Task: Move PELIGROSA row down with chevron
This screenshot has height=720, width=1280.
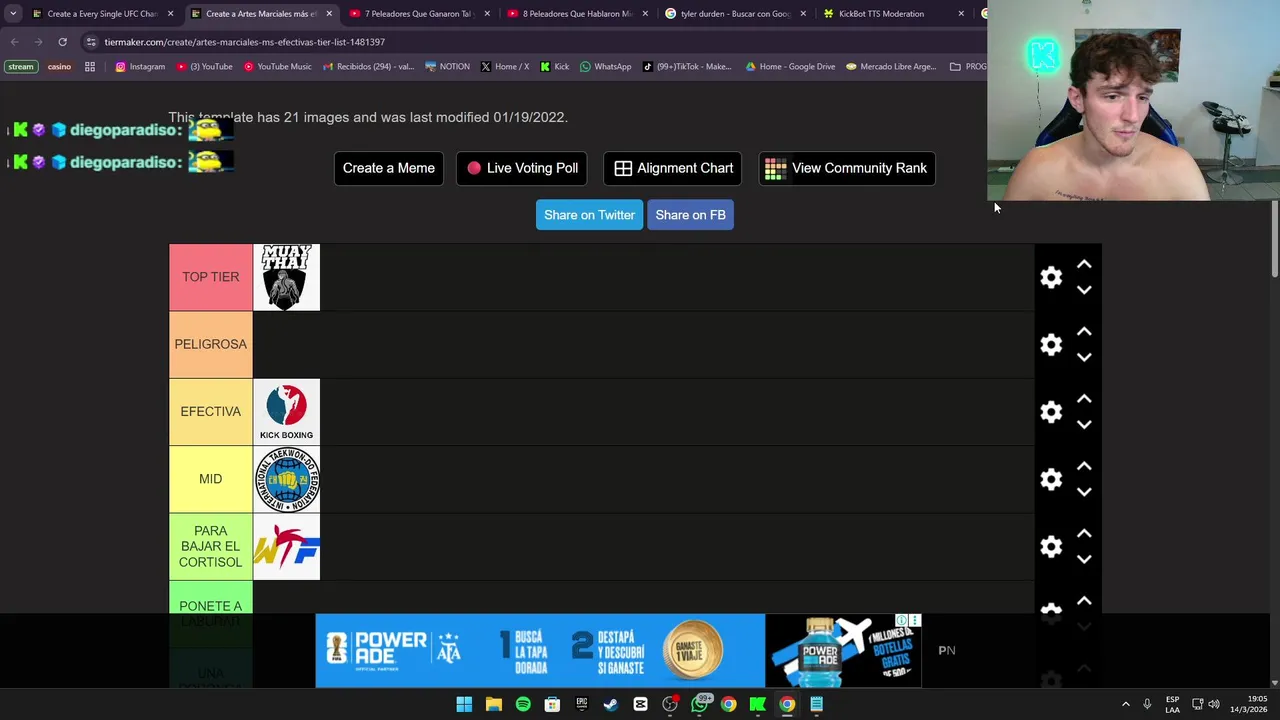Action: click(x=1084, y=357)
